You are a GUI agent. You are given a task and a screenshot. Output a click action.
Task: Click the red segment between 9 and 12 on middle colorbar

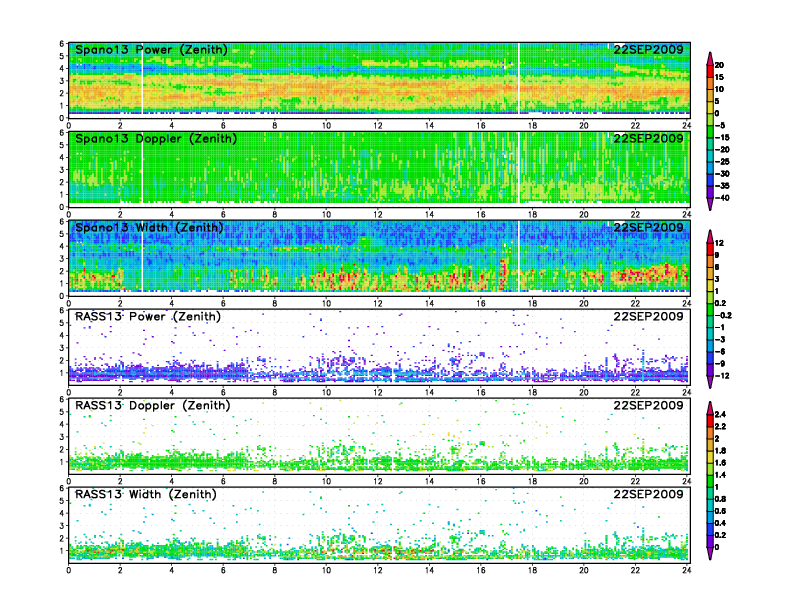coord(710,249)
